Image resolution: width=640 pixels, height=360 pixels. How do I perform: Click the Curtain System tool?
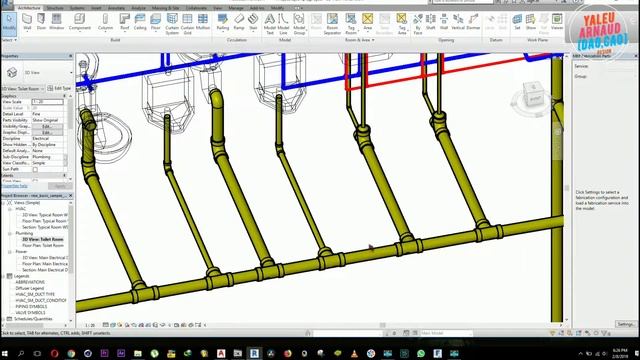(172, 24)
